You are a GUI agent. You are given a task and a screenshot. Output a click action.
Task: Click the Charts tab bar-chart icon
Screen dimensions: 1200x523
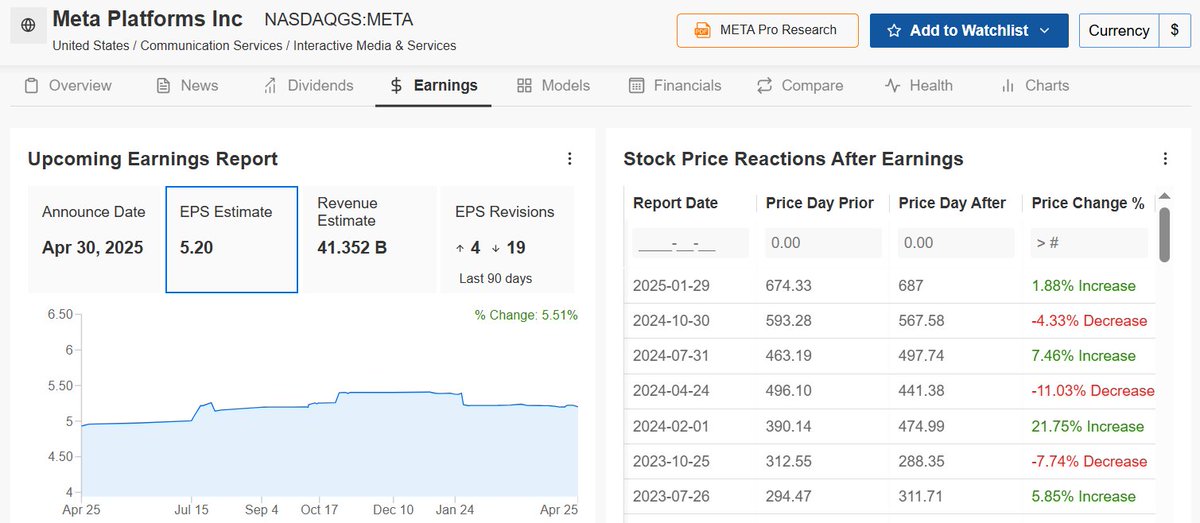pos(1008,86)
